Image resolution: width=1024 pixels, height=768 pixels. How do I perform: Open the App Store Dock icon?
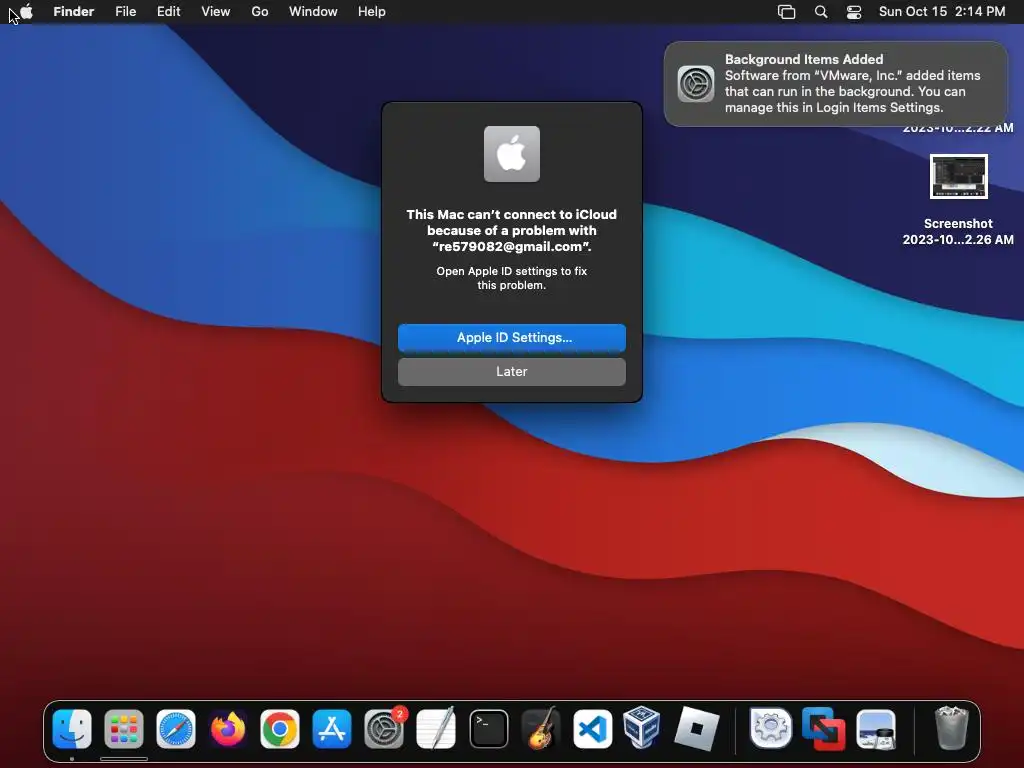[x=332, y=729]
